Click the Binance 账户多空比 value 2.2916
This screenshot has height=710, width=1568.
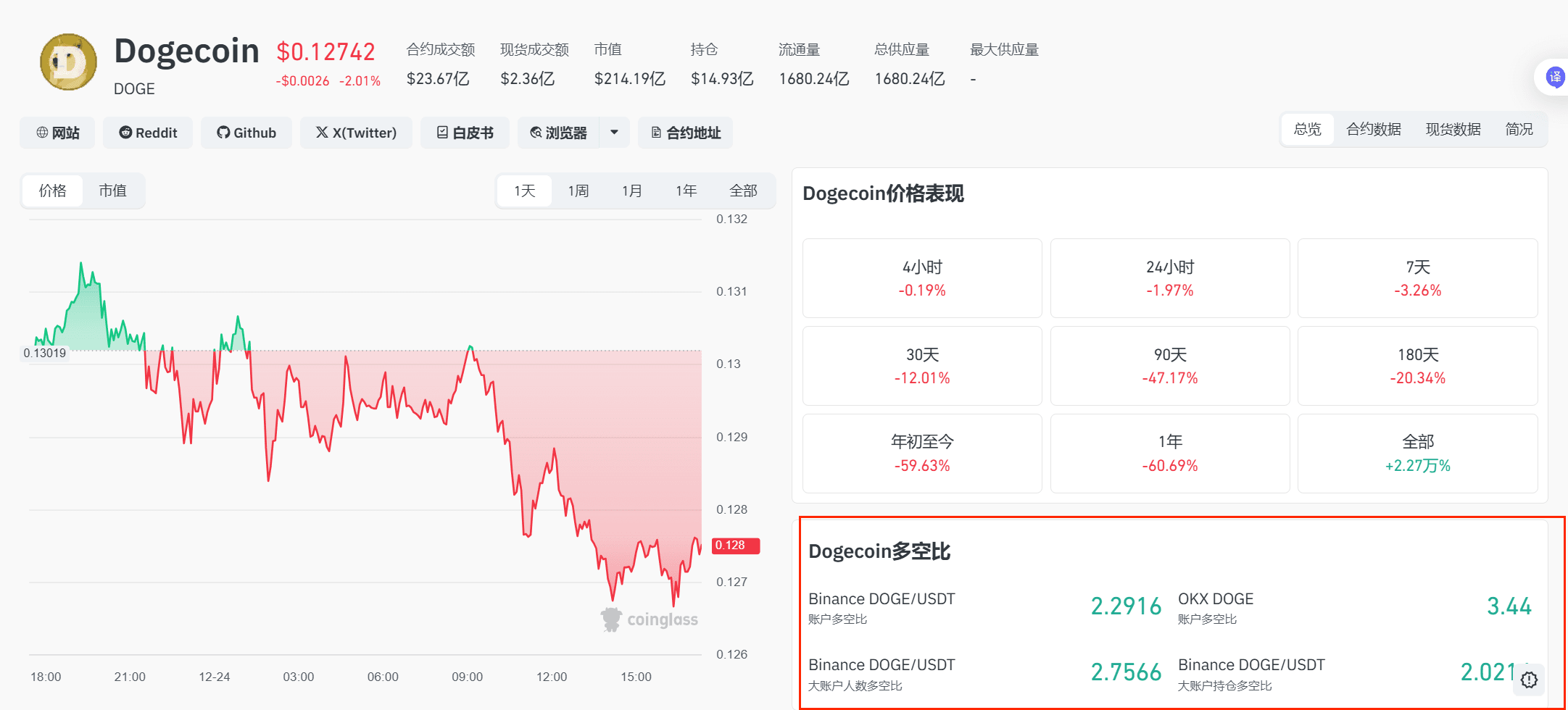[1126, 606]
